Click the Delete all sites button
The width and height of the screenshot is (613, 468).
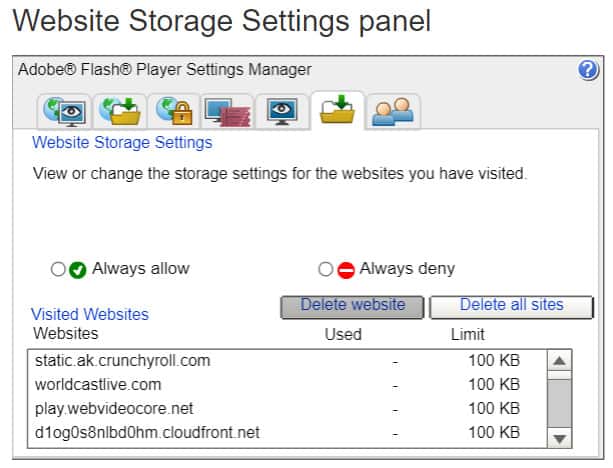pos(511,307)
